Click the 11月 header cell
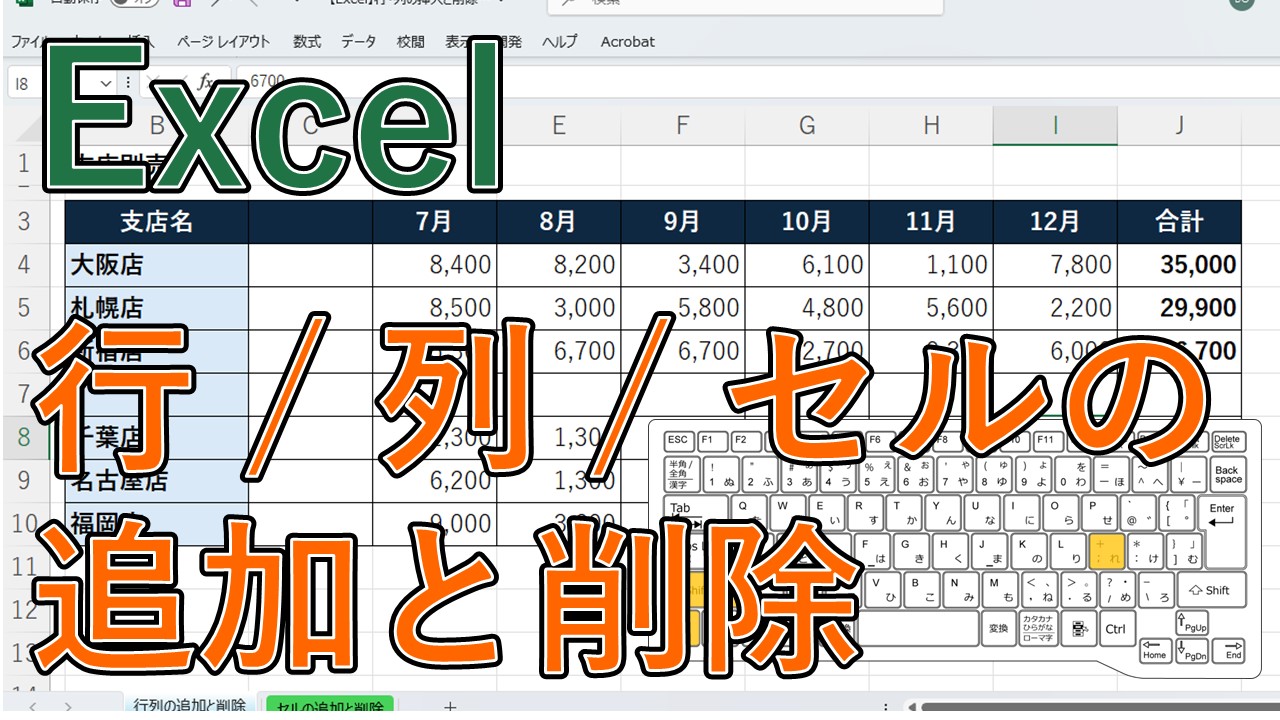This screenshot has height=720, width=1280. 931,221
